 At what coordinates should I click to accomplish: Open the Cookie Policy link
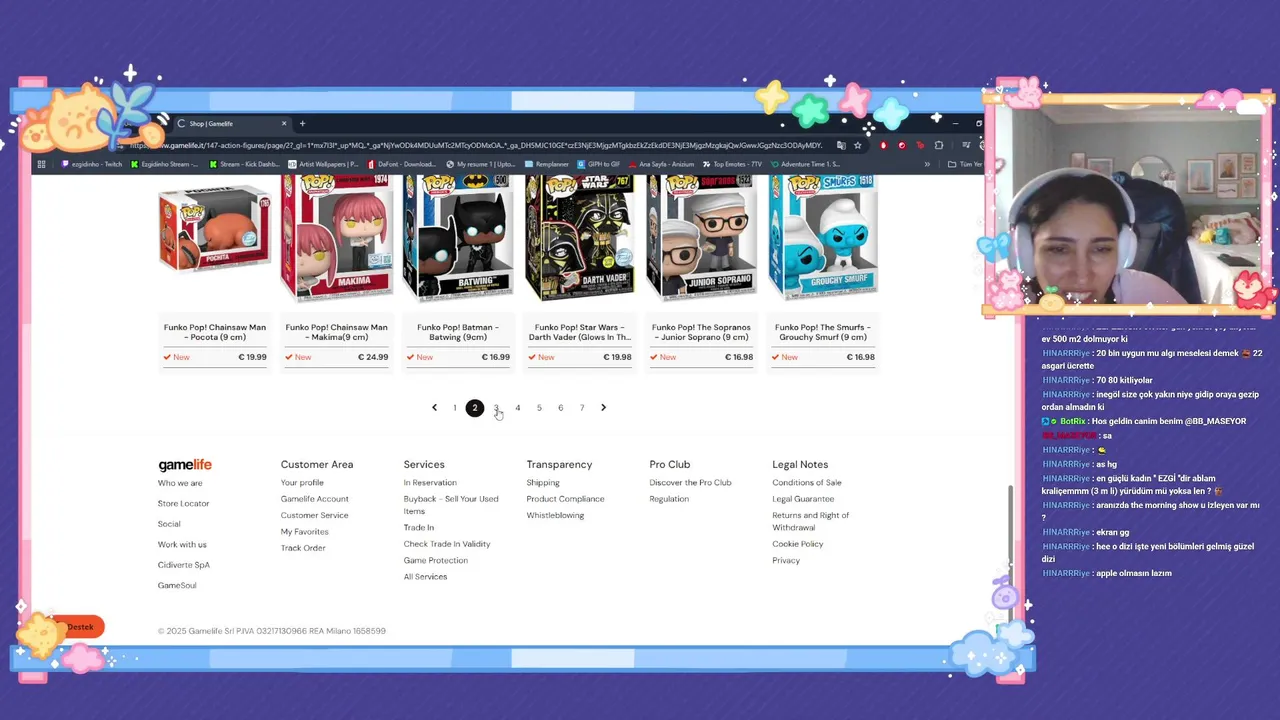point(798,544)
